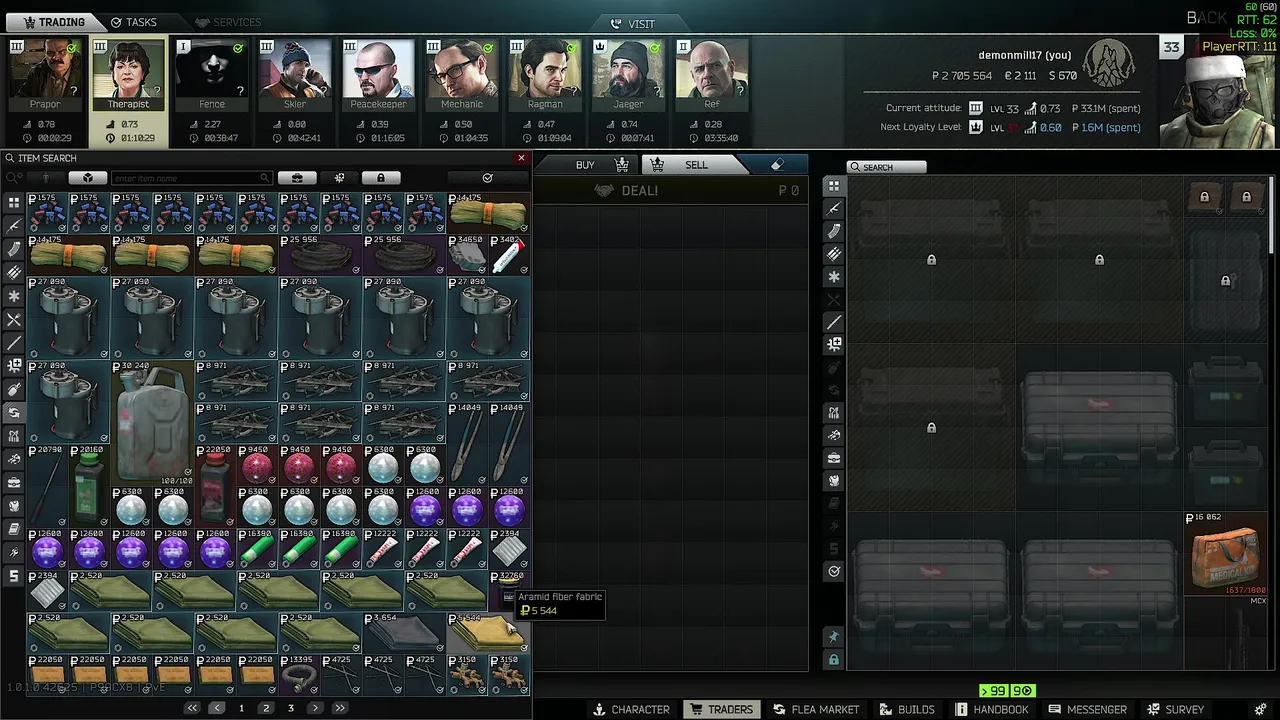The image size is (1280, 720).
Task: Toggle the padlock filter in Item Search
Action: (380, 178)
